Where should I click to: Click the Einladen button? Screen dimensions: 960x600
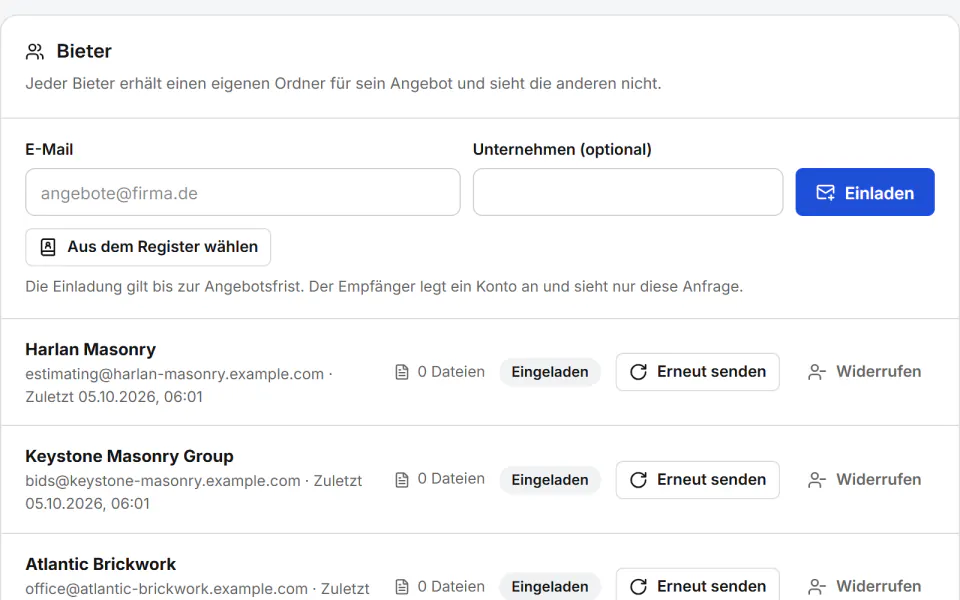coord(864,192)
